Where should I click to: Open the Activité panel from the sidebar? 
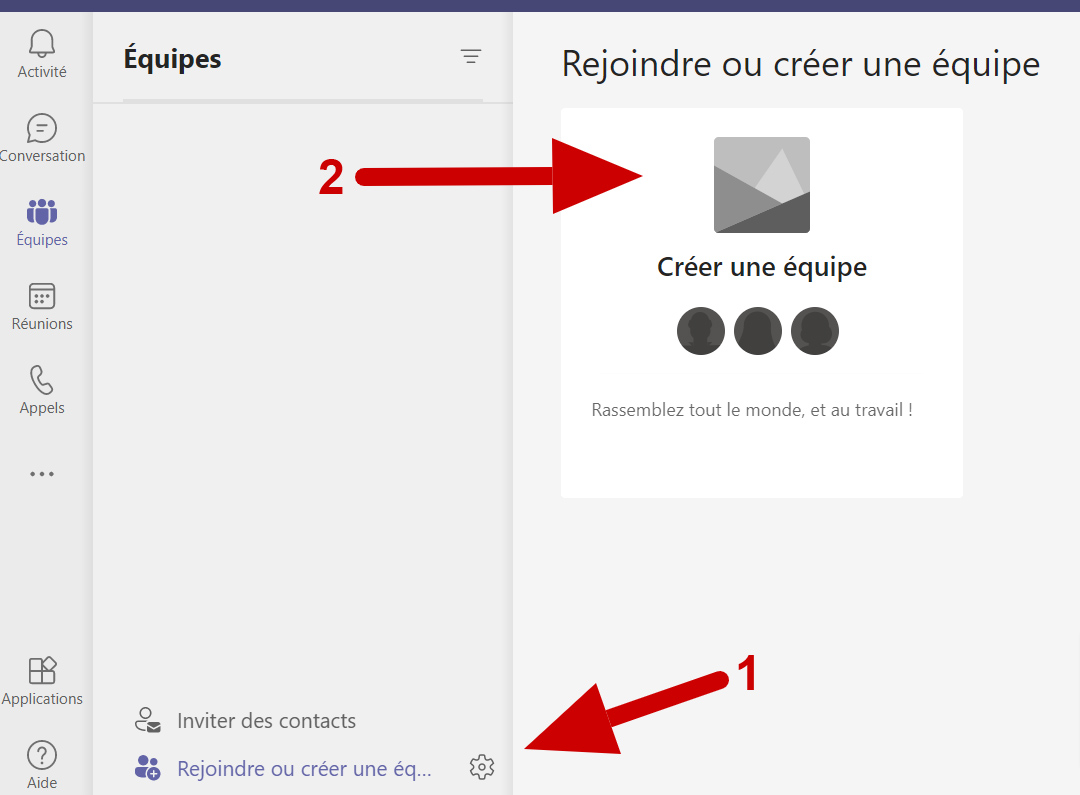(41, 52)
